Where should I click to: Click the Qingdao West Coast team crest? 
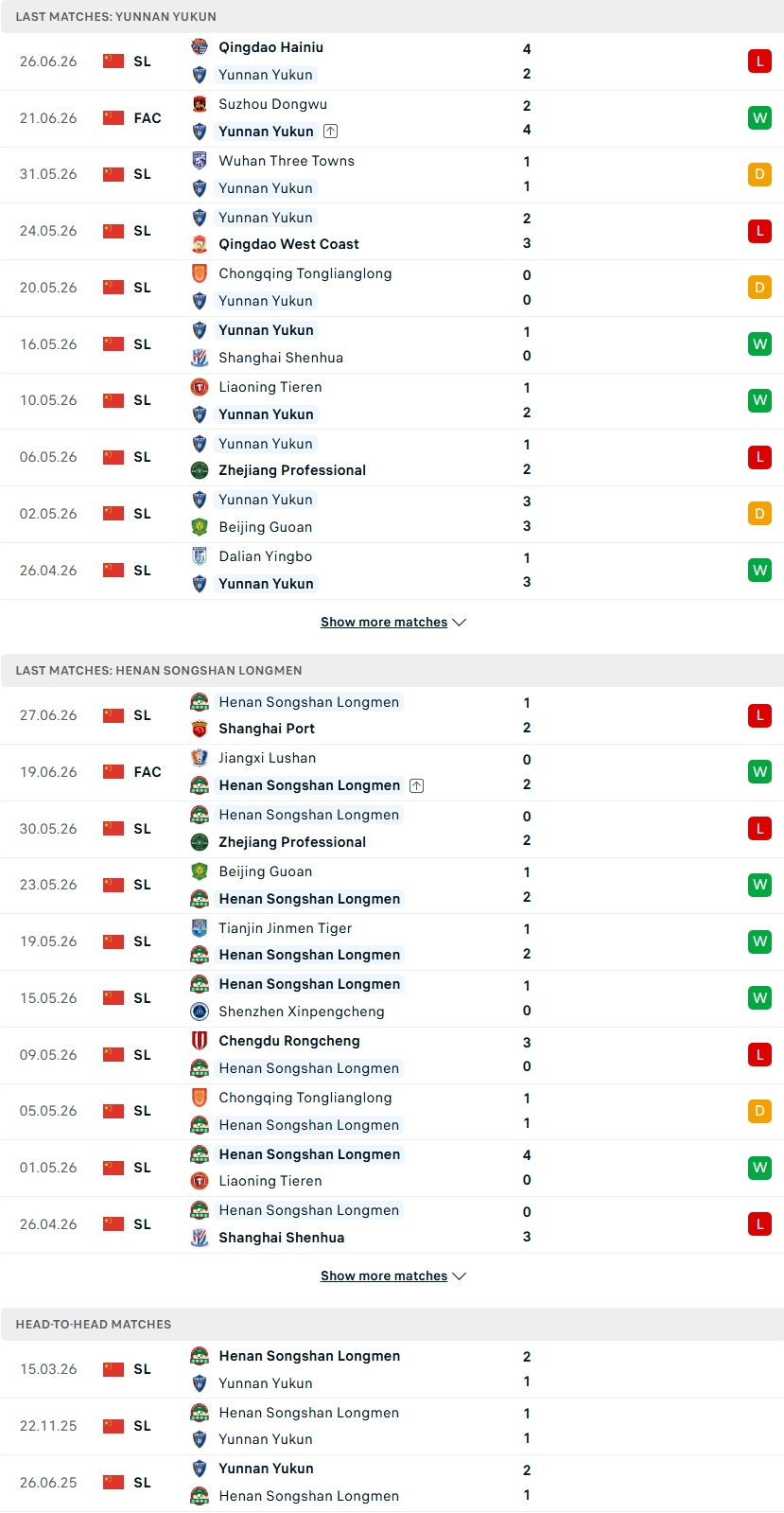click(x=200, y=244)
